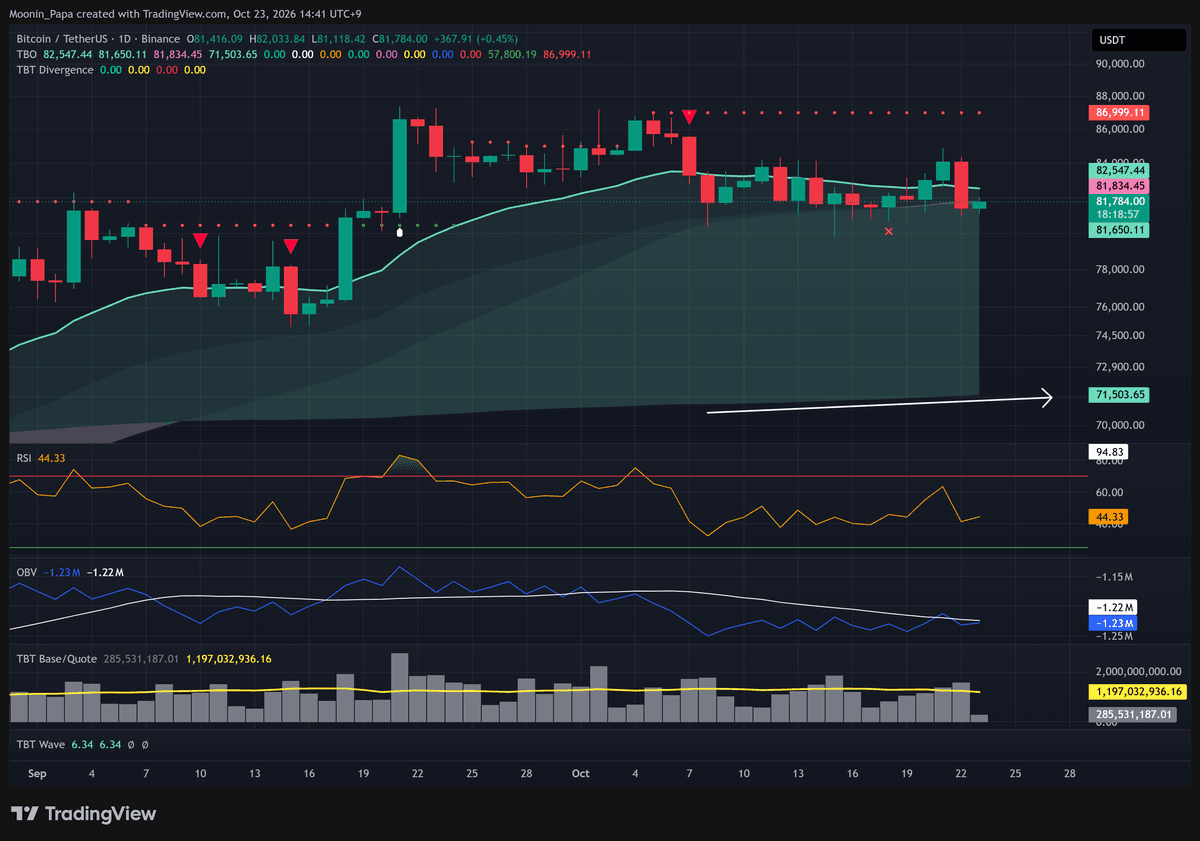This screenshot has width=1200, height=841.
Task: Click the white 94.83 label on the RSI scale
Action: (1108, 452)
